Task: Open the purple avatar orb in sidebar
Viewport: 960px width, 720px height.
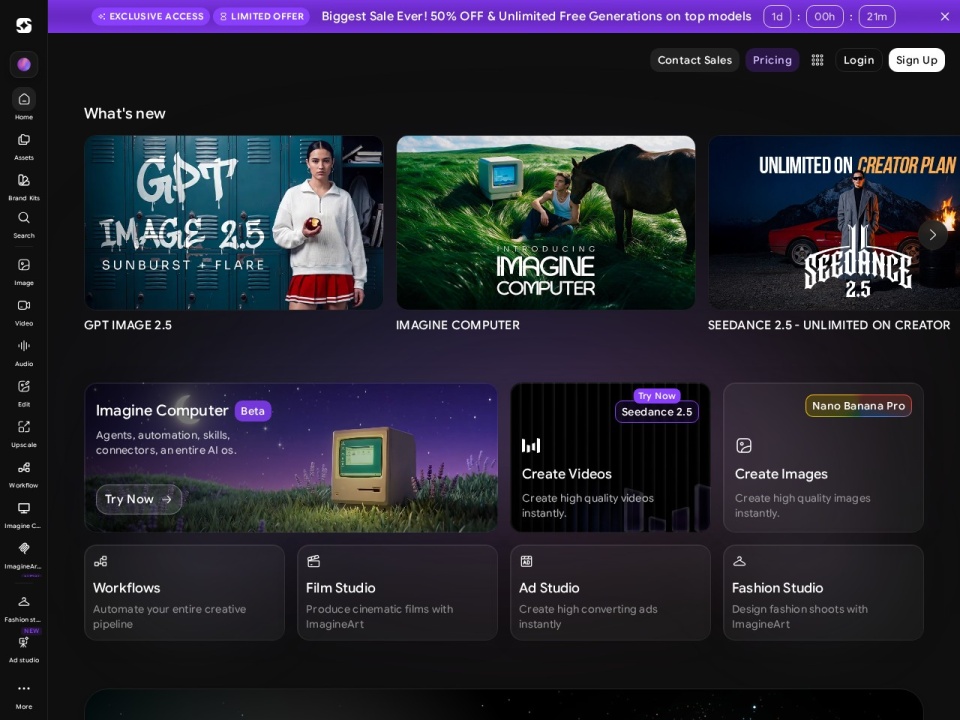Action: point(24,64)
